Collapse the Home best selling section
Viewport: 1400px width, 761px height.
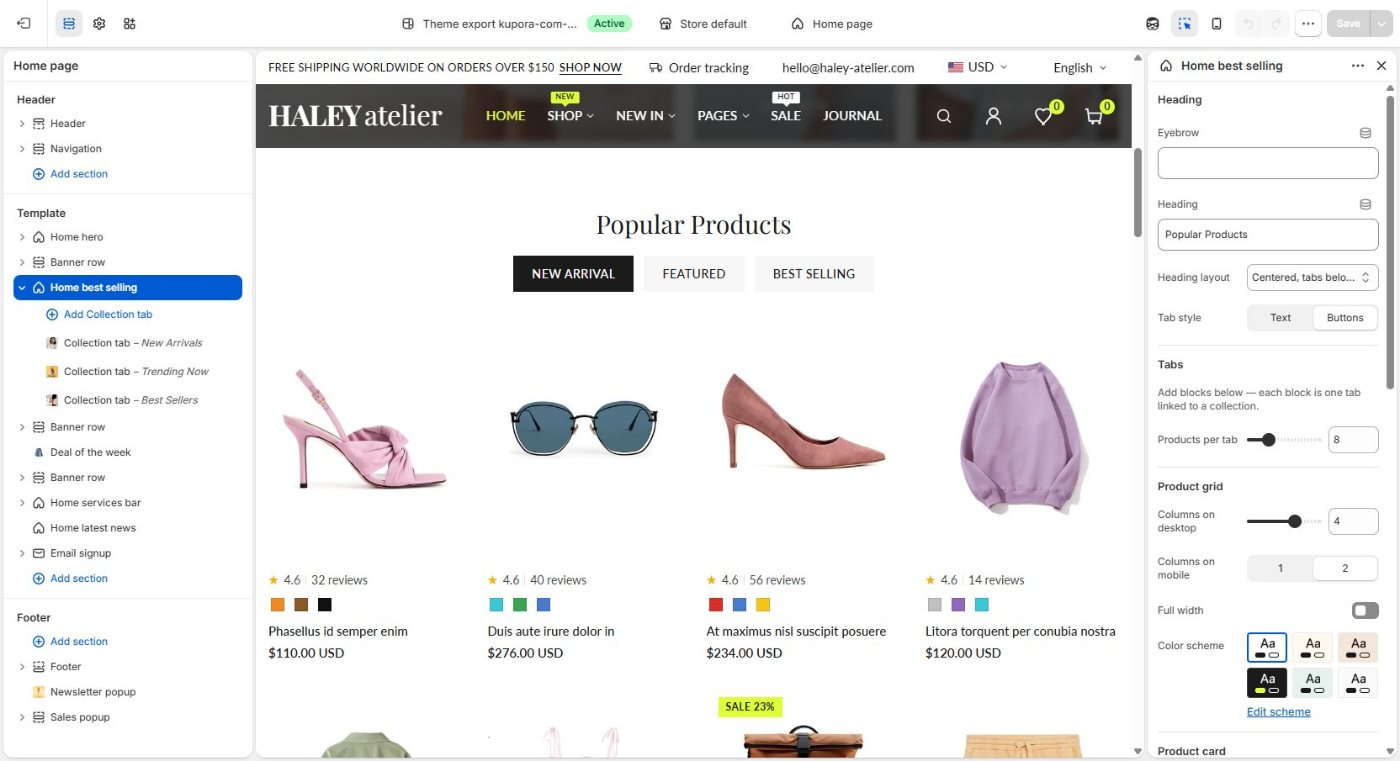point(22,287)
